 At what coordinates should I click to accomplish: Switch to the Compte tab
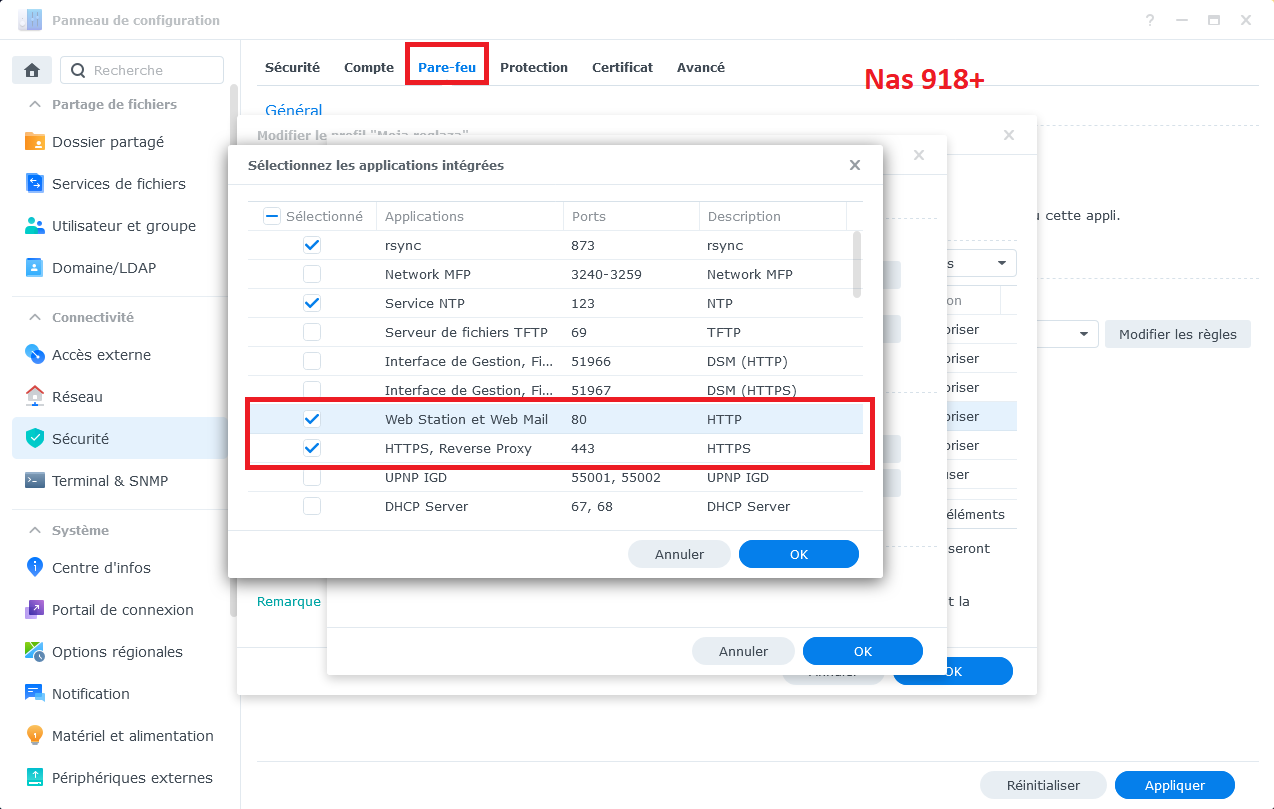pos(369,67)
